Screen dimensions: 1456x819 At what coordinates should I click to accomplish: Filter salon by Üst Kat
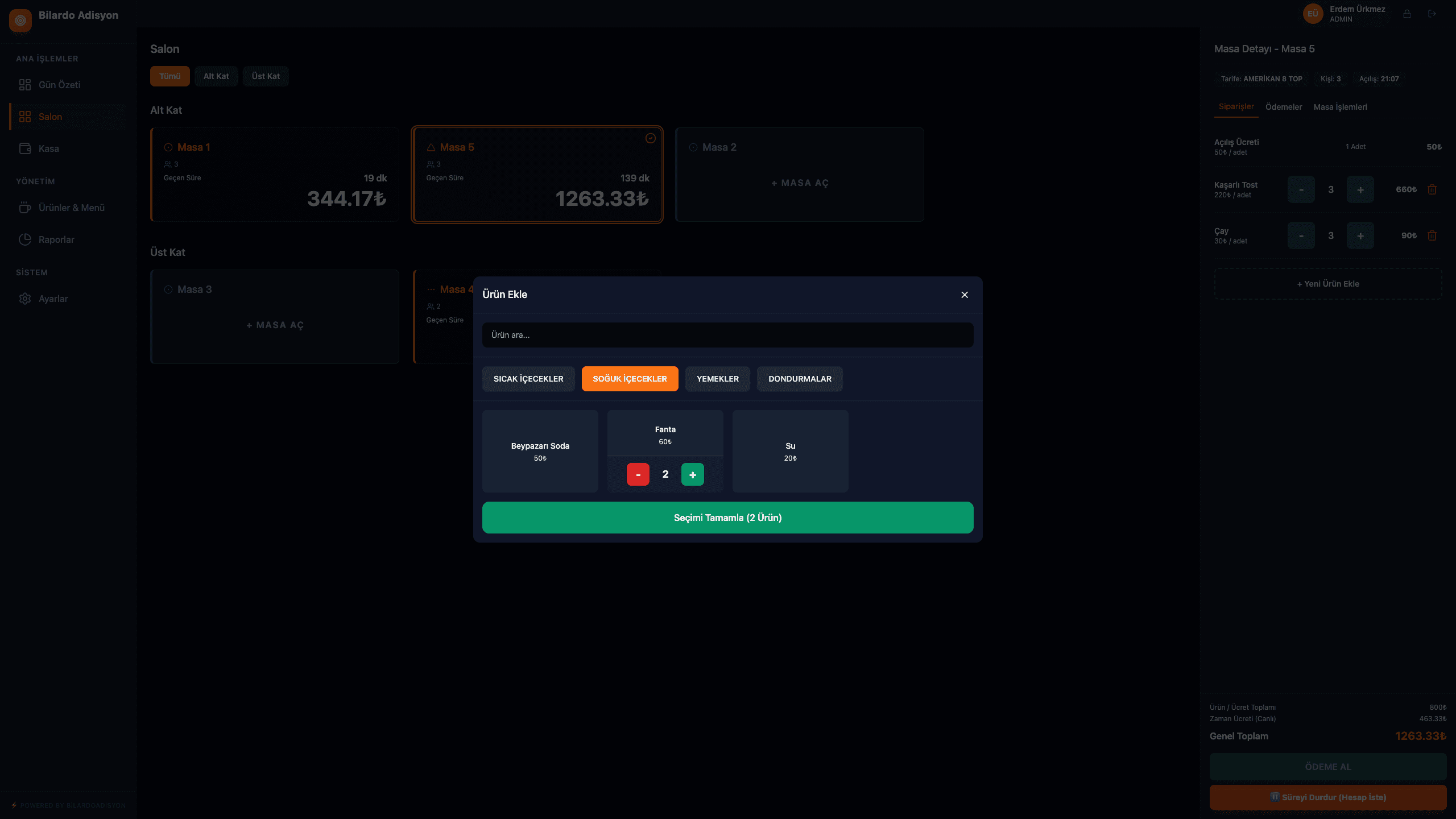tap(266, 76)
